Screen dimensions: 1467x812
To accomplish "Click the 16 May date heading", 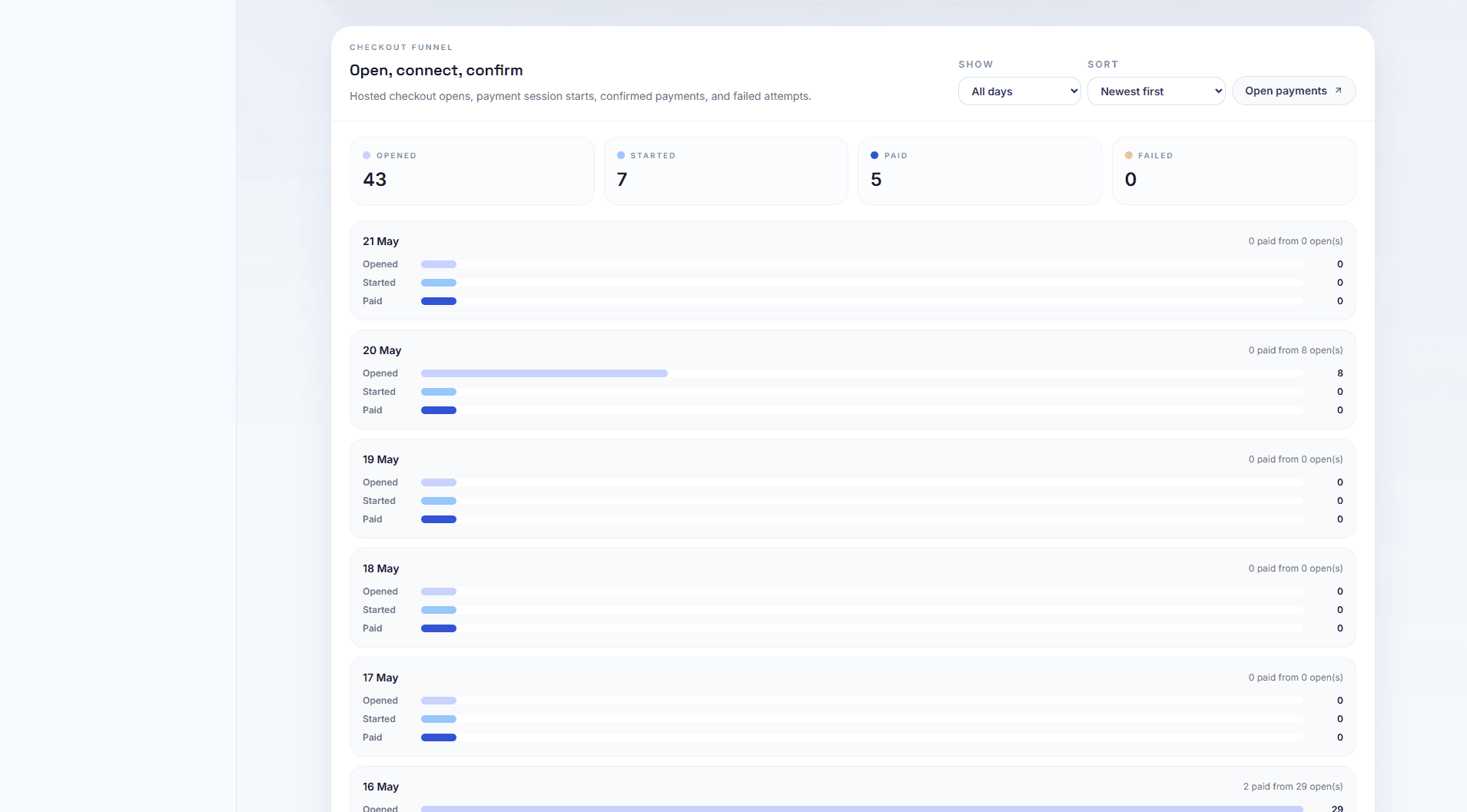I will point(380,787).
